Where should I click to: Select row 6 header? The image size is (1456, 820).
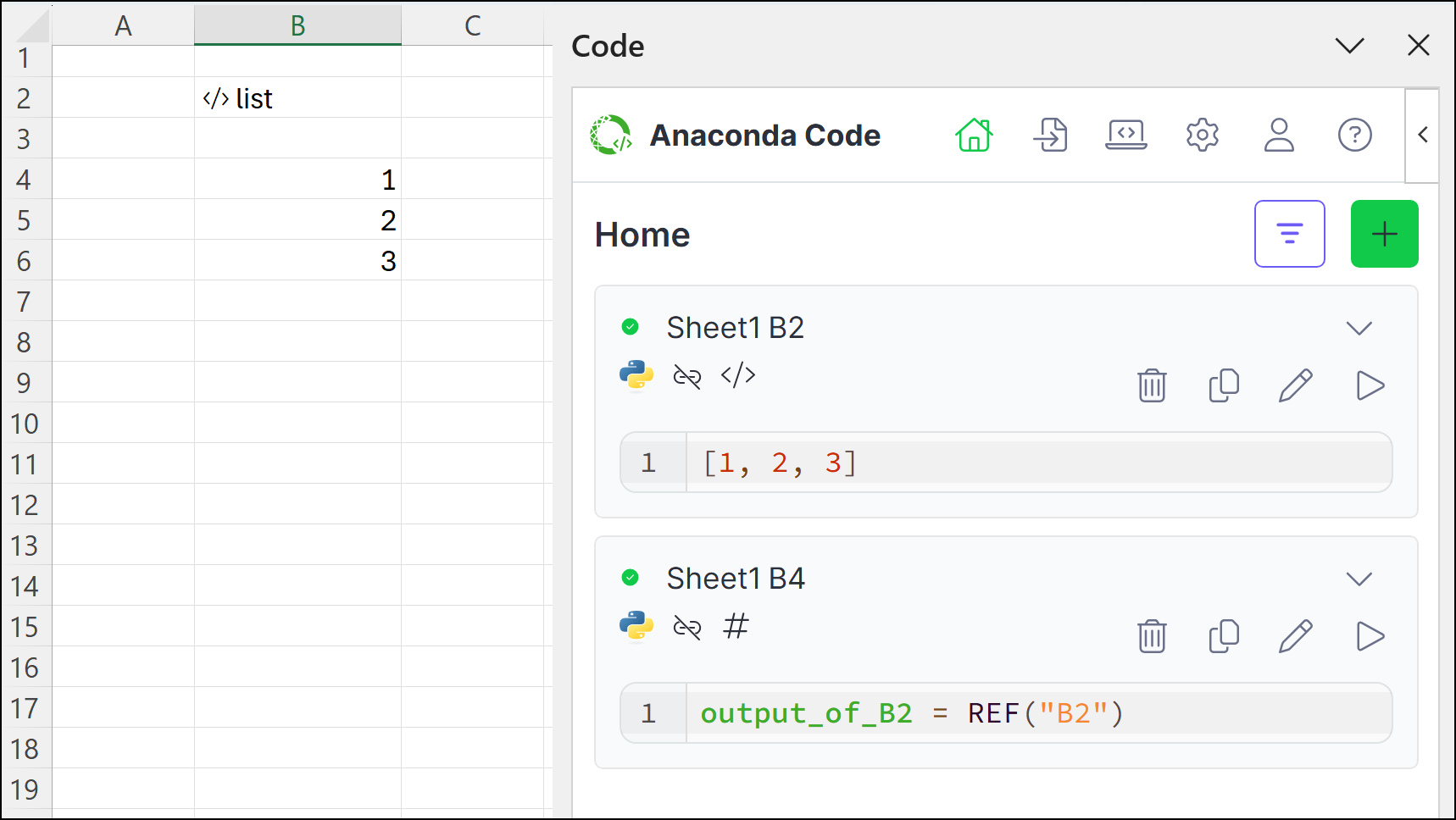[25, 261]
